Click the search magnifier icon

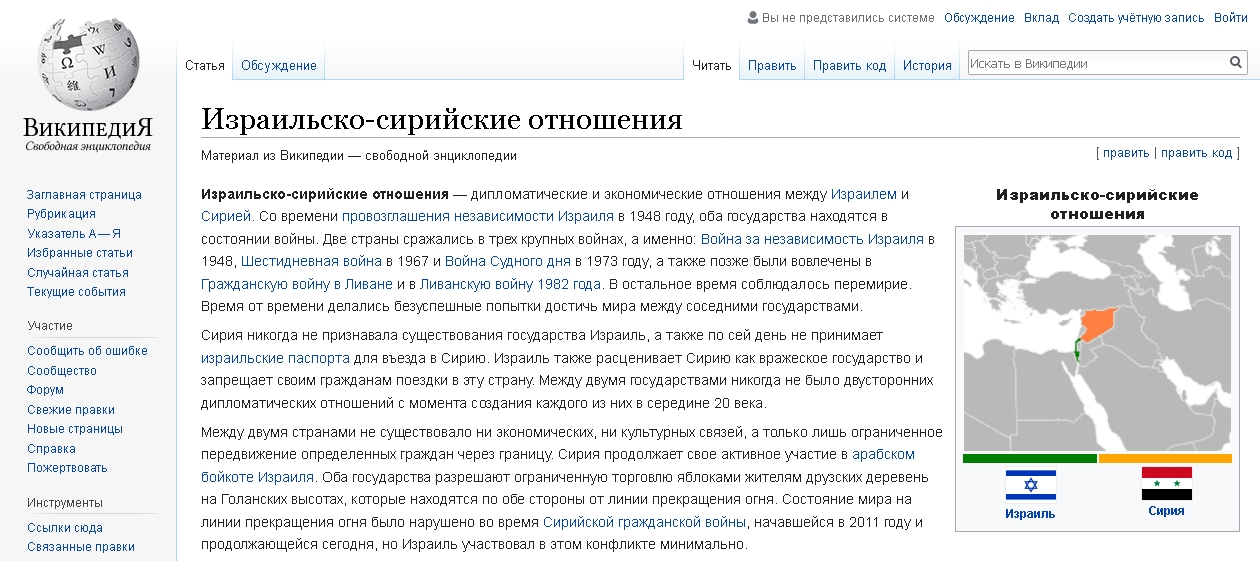[1236, 63]
